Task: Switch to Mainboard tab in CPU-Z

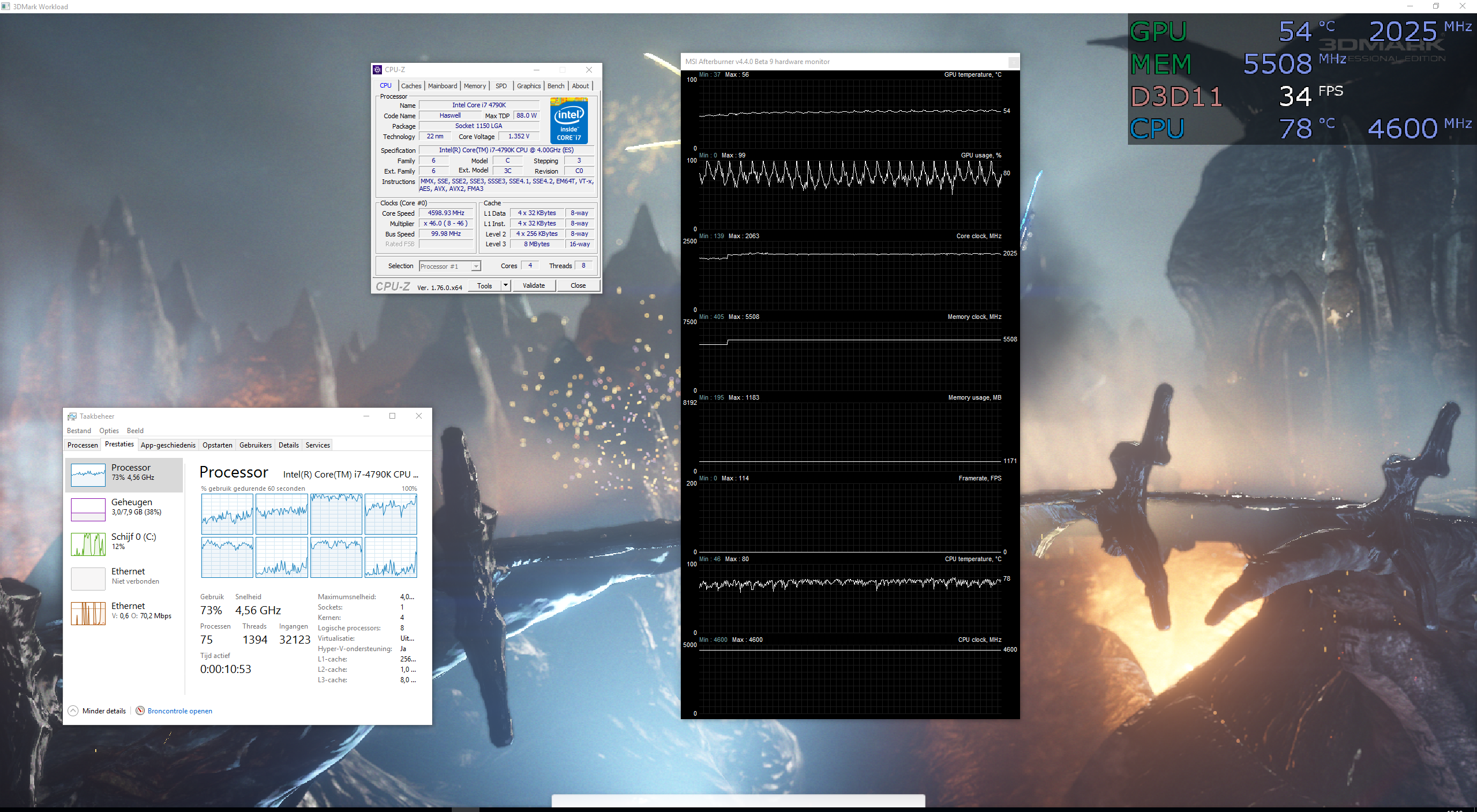Action: (x=443, y=86)
